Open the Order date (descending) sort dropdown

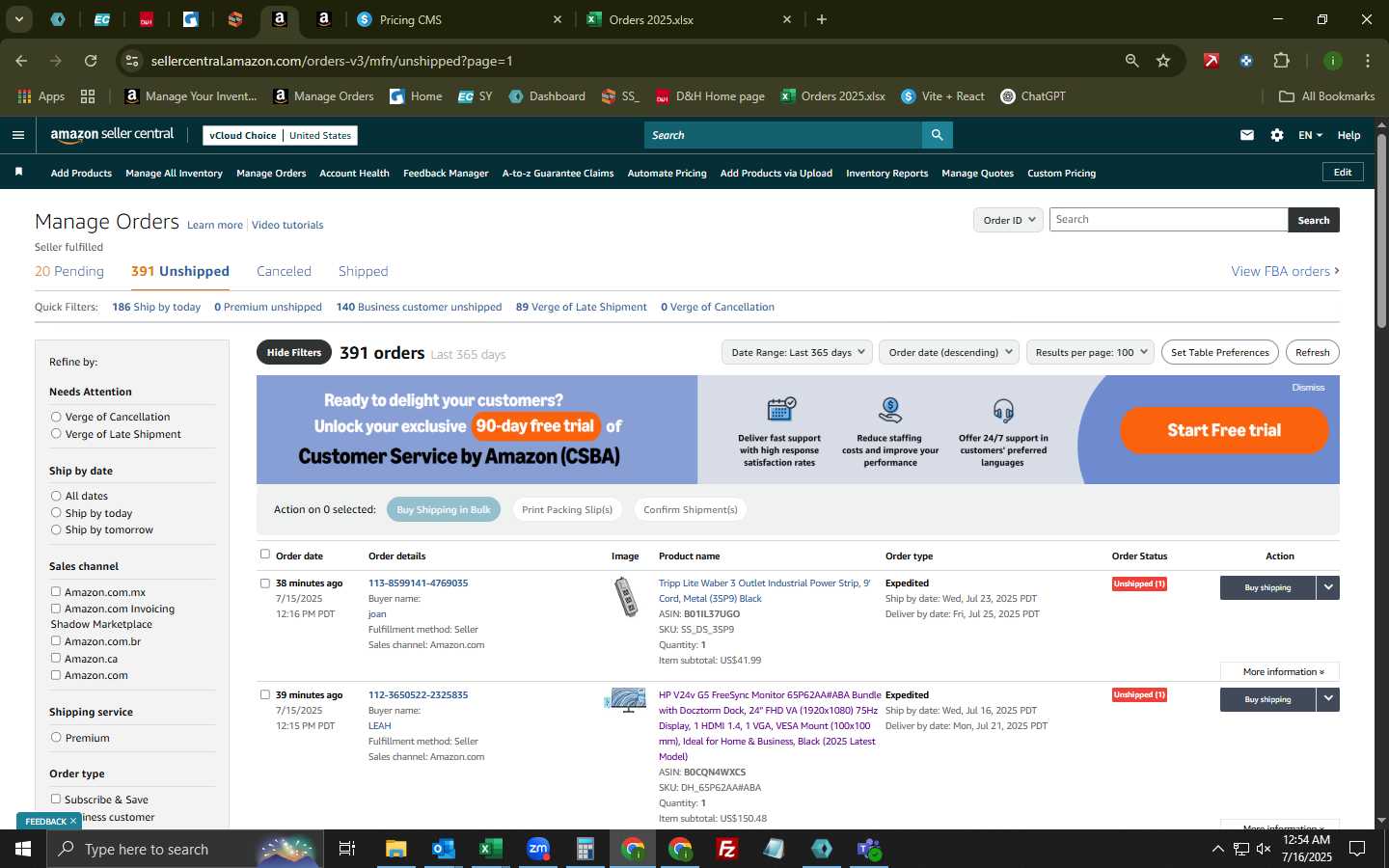950,352
